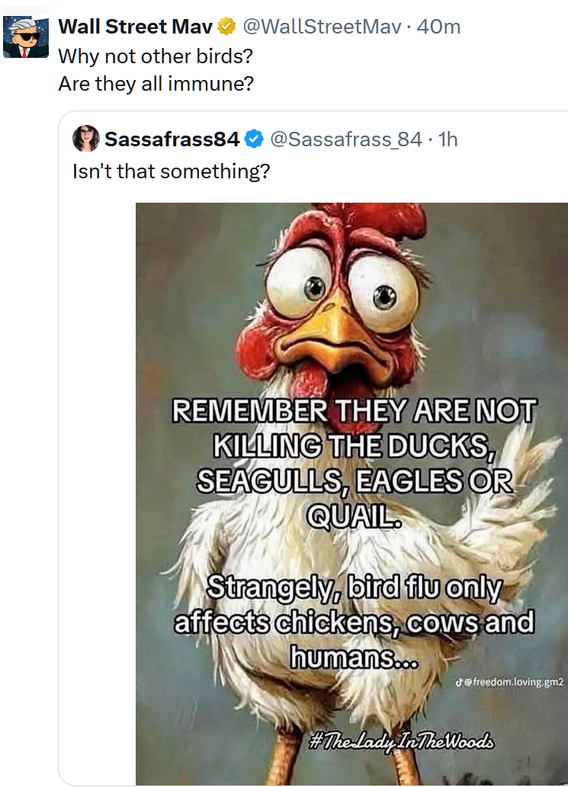Viewport: 568px width, 787px height.
Task: Click the #TheLadyInTheWoods hashtag caption
Action: [x=402, y=740]
